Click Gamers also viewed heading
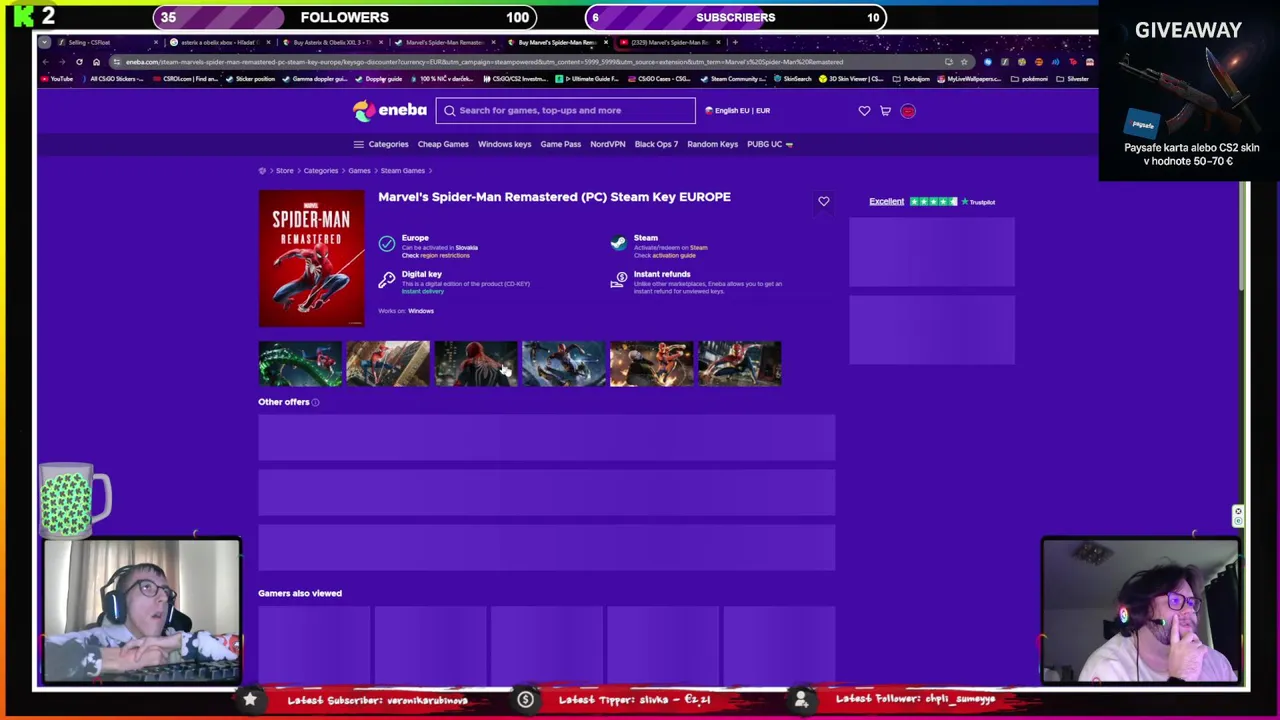Screen dimensions: 1280x720 click(x=300, y=593)
